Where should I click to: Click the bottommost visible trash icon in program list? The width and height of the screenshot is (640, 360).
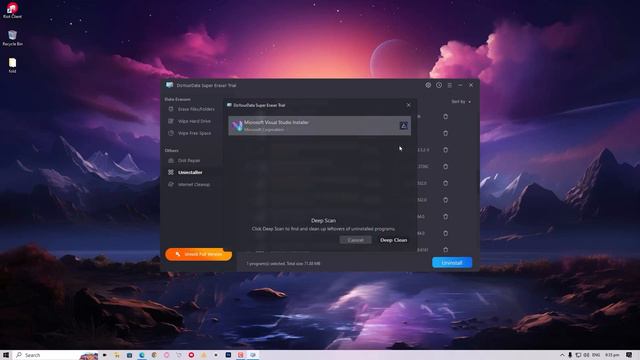pyautogui.click(x=445, y=249)
